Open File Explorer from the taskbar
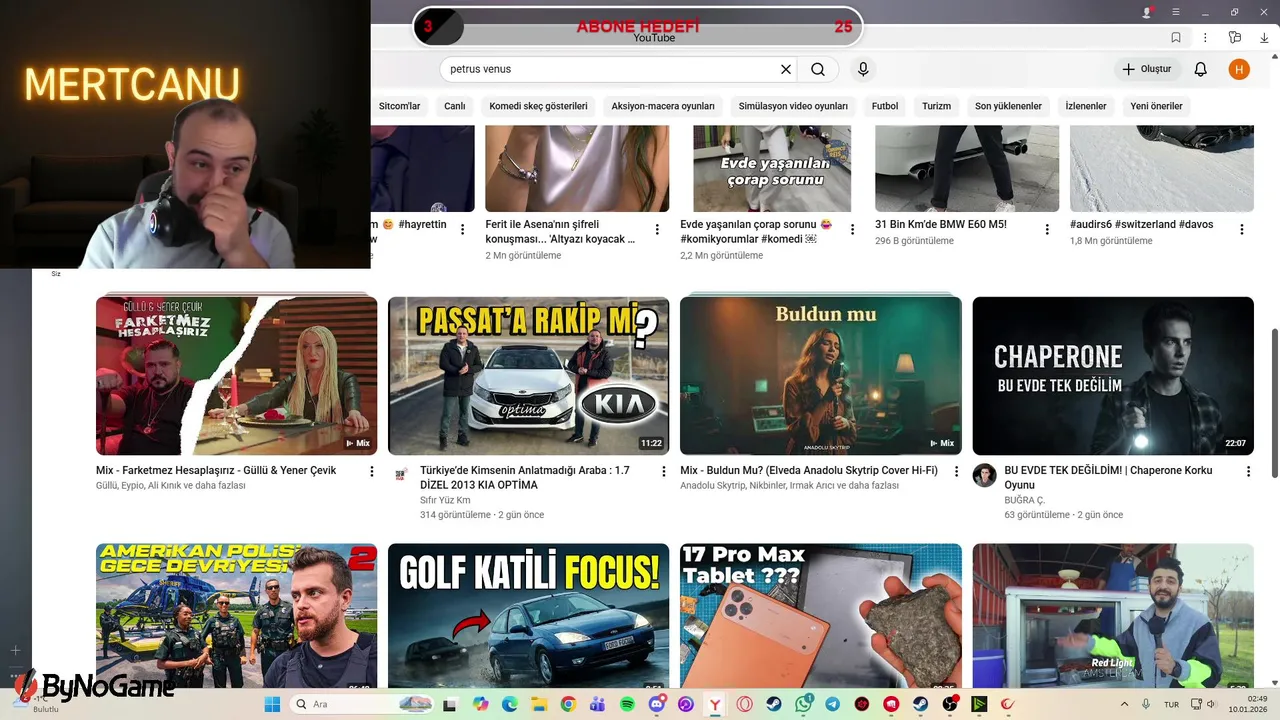This screenshot has height=720, width=1280. coord(539,704)
